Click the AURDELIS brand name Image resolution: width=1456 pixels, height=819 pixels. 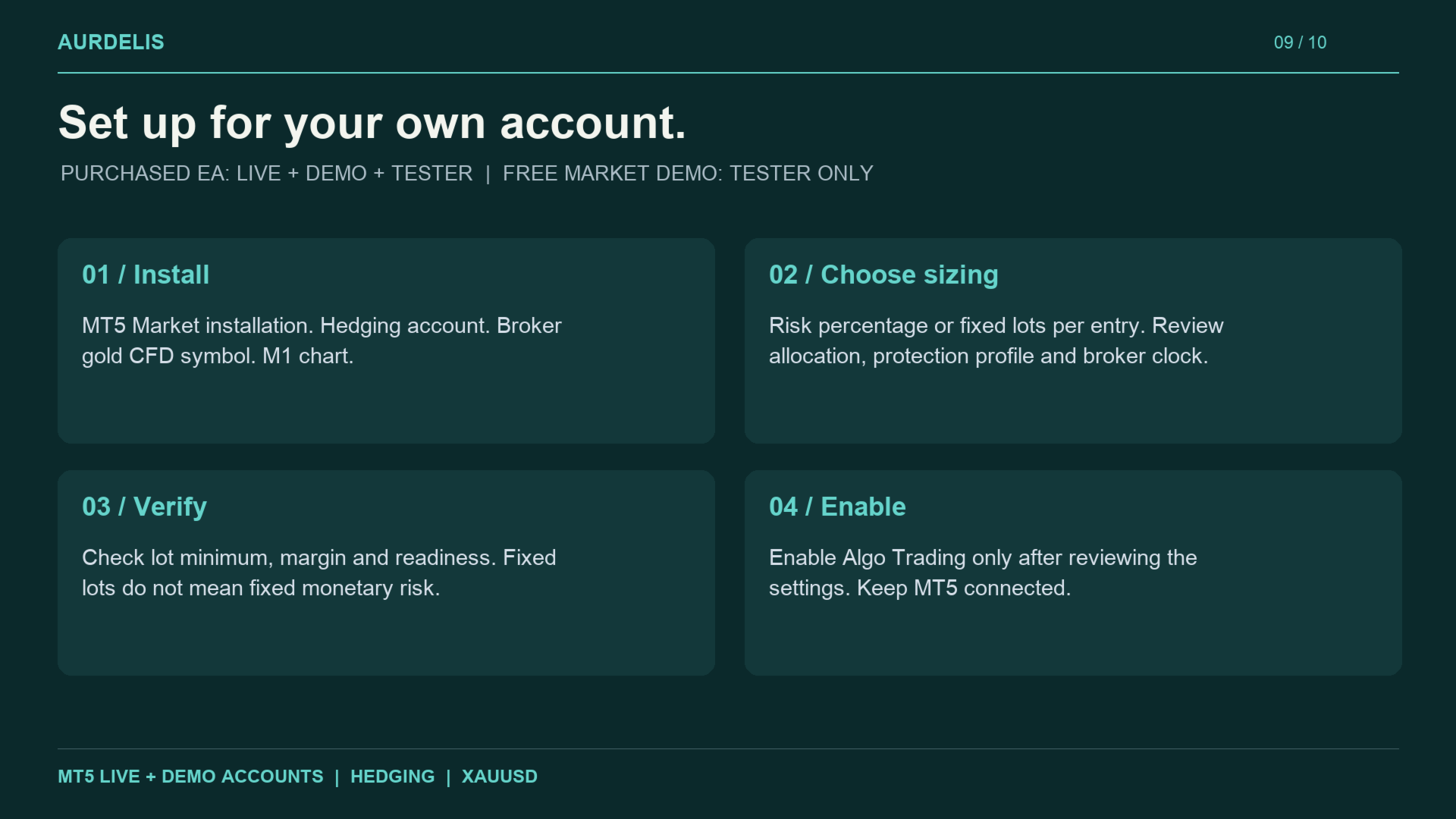(x=111, y=42)
